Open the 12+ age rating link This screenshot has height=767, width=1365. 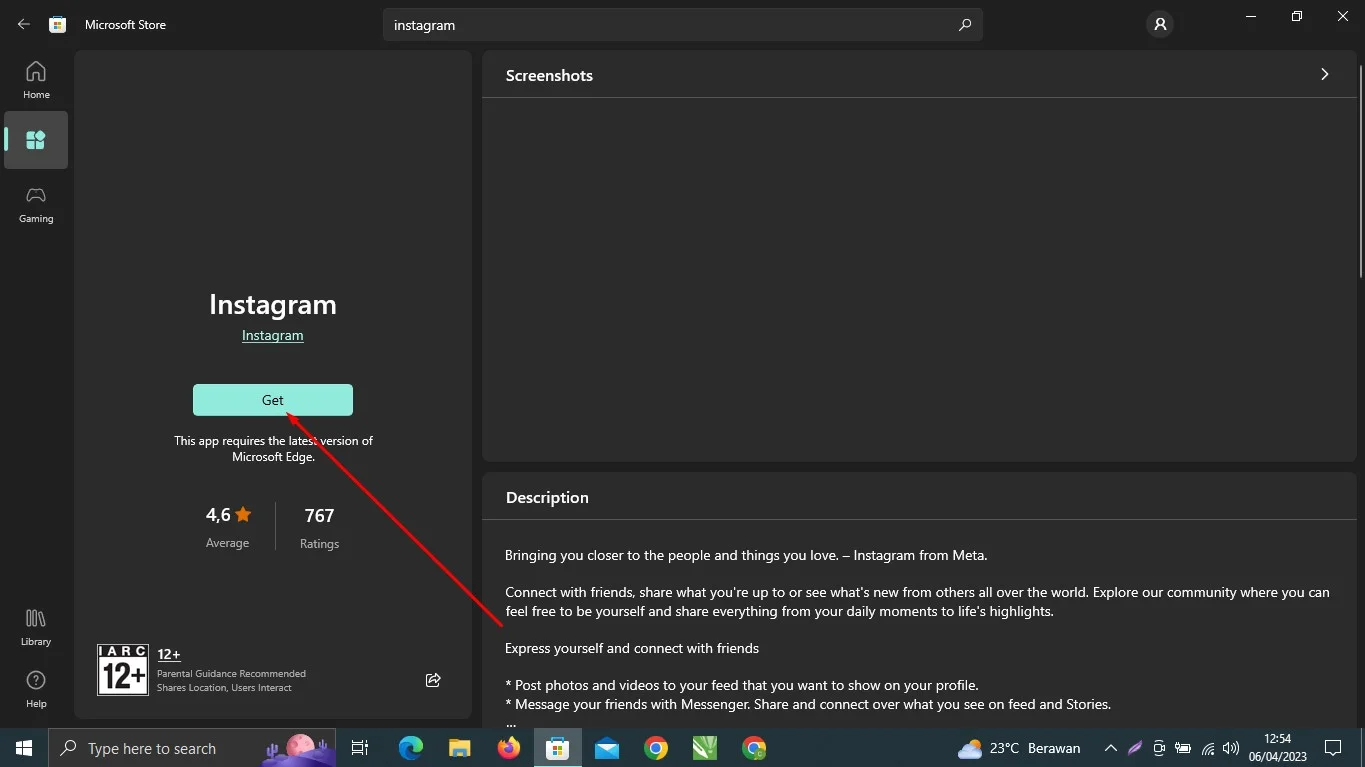coord(169,654)
